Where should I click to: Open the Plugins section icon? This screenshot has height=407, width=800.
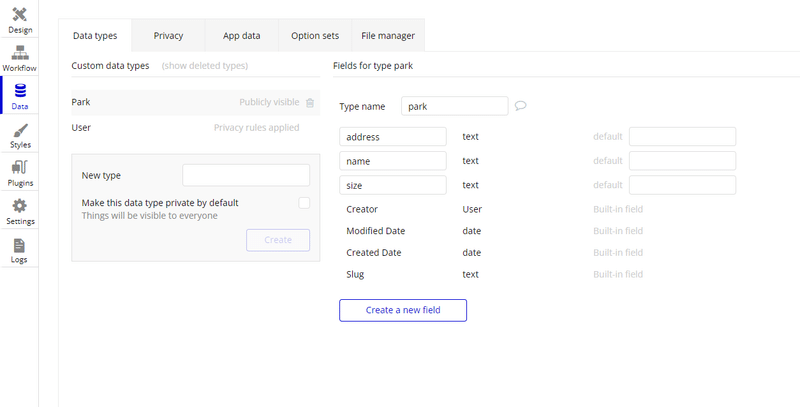20,168
